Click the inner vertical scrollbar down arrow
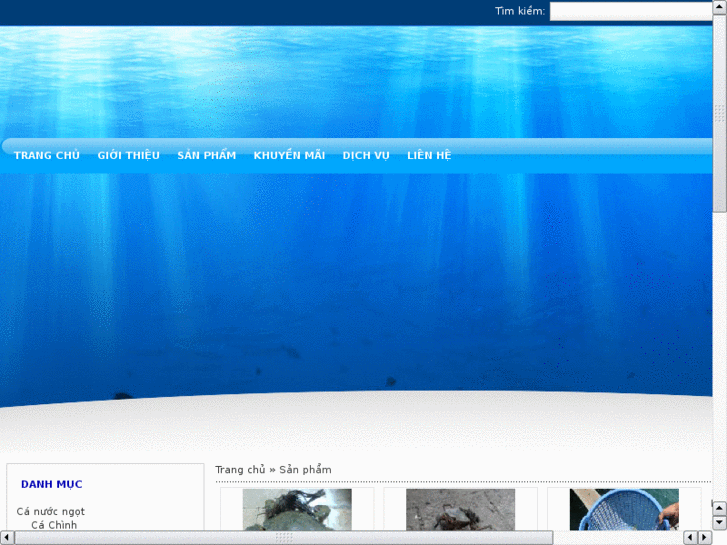 pos(720,523)
